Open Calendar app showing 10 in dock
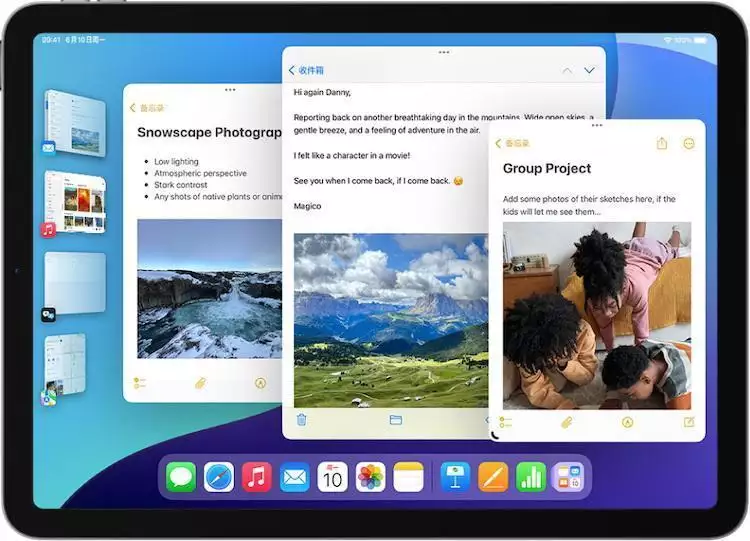This screenshot has height=541, width=750. pyautogui.click(x=332, y=477)
